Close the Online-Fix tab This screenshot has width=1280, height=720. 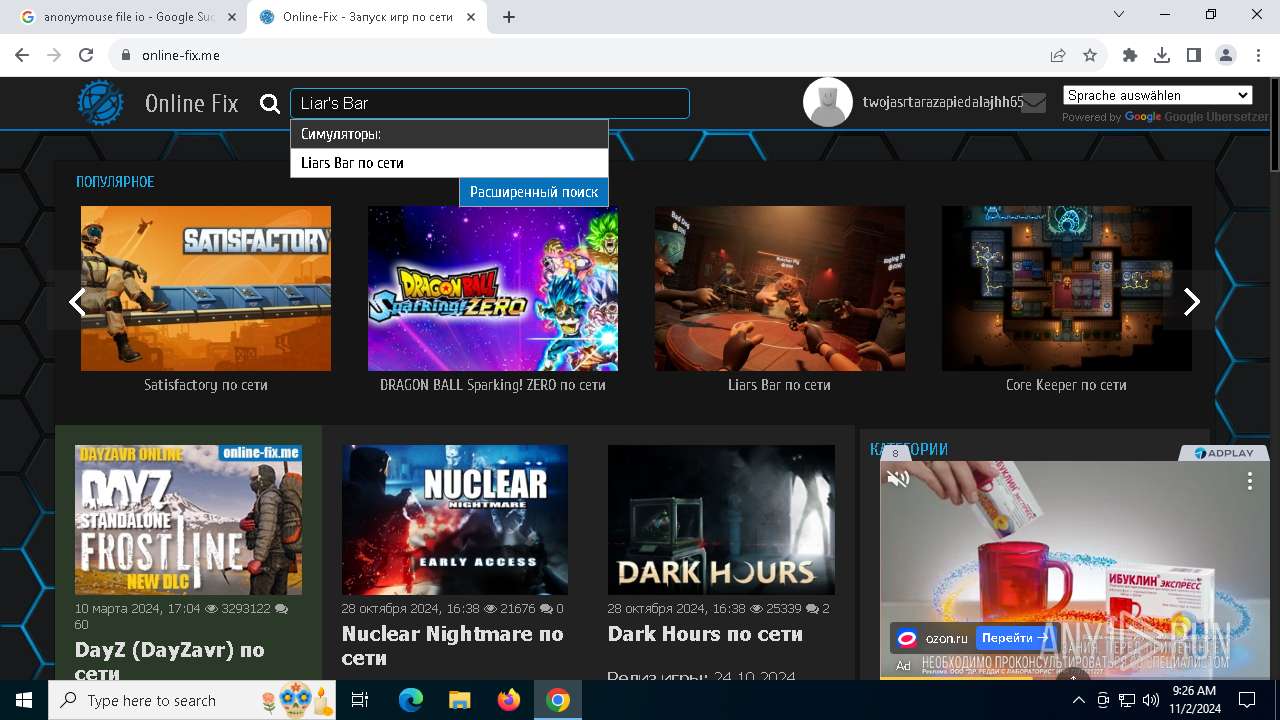[471, 17]
